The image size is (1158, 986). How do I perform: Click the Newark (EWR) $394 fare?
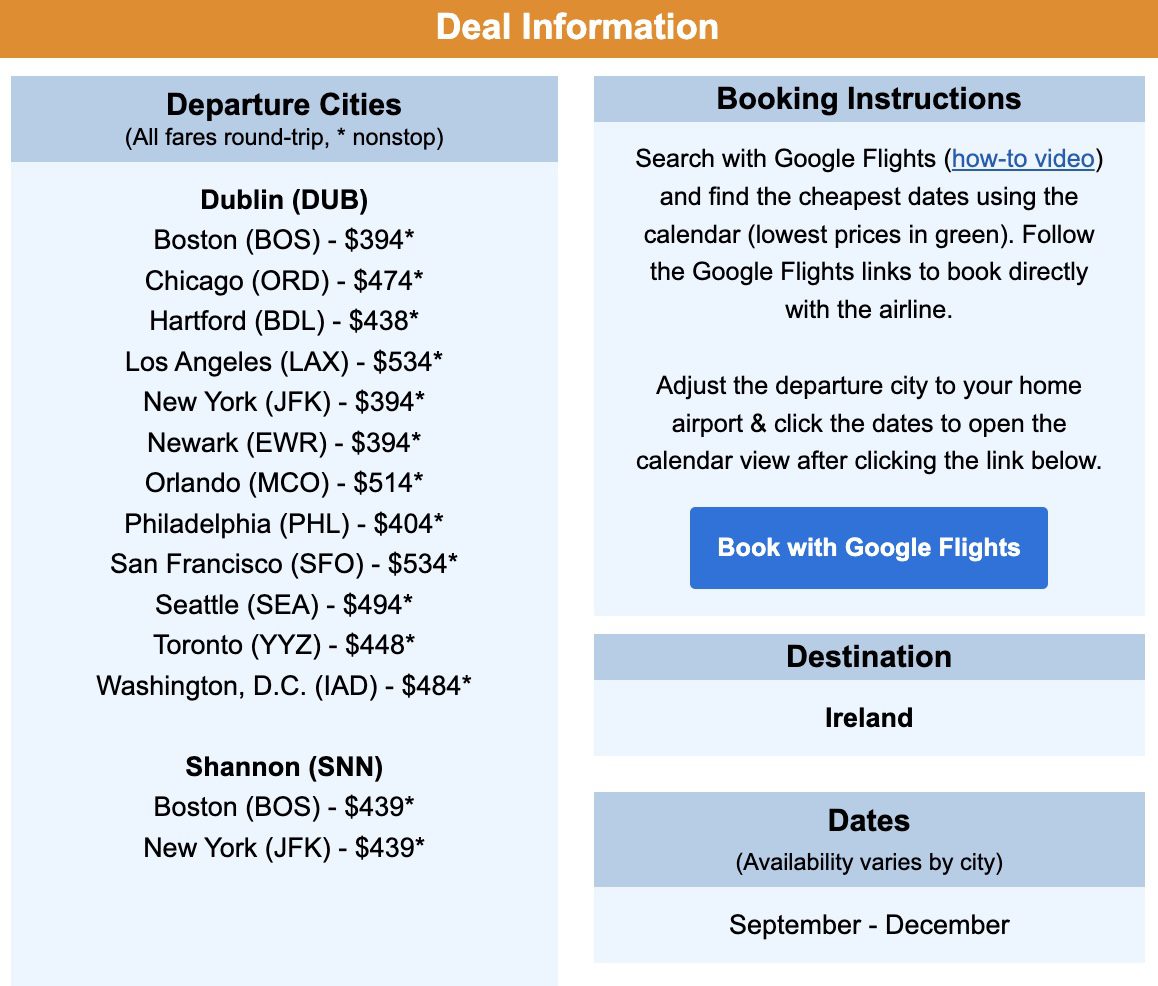pos(284,443)
